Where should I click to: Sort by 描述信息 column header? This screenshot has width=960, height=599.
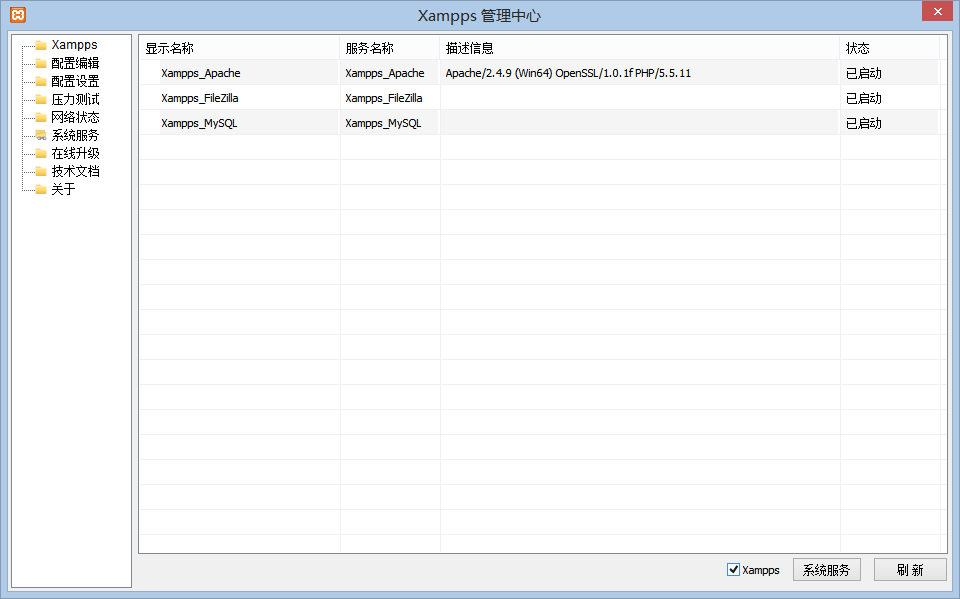coord(639,48)
